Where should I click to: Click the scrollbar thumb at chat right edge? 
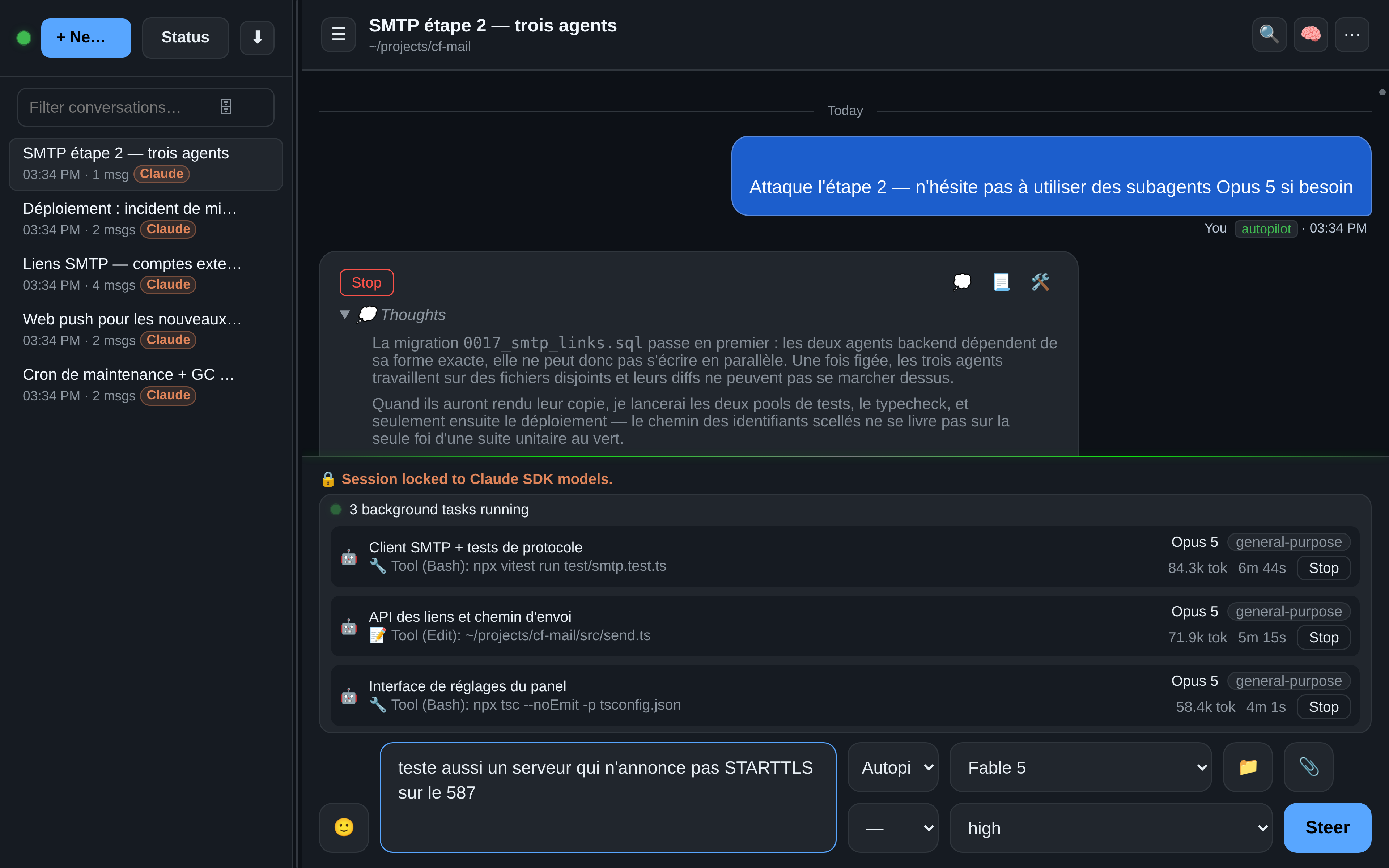[x=1382, y=92]
